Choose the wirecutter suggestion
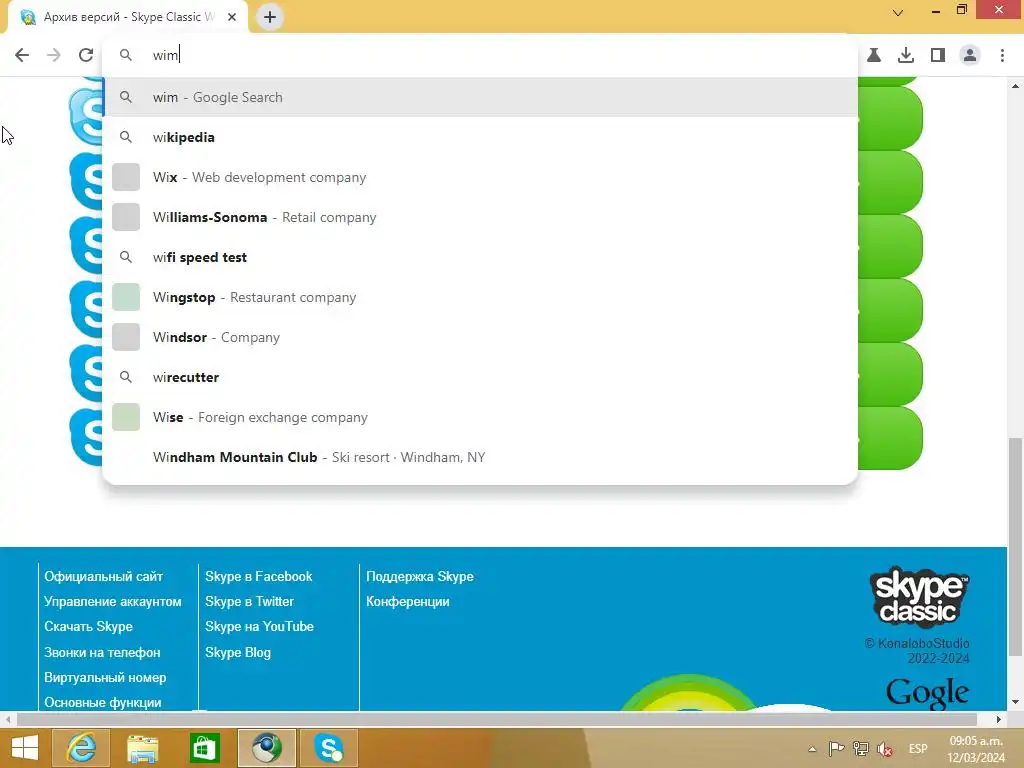This screenshot has width=1024, height=768. coord(479,377)
